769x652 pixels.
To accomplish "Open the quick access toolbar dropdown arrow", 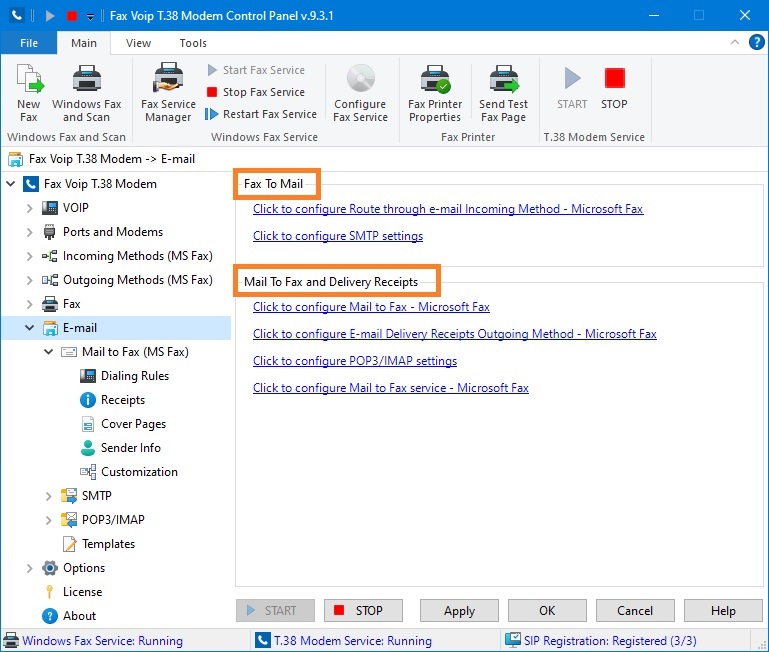I will pos(90,17).
